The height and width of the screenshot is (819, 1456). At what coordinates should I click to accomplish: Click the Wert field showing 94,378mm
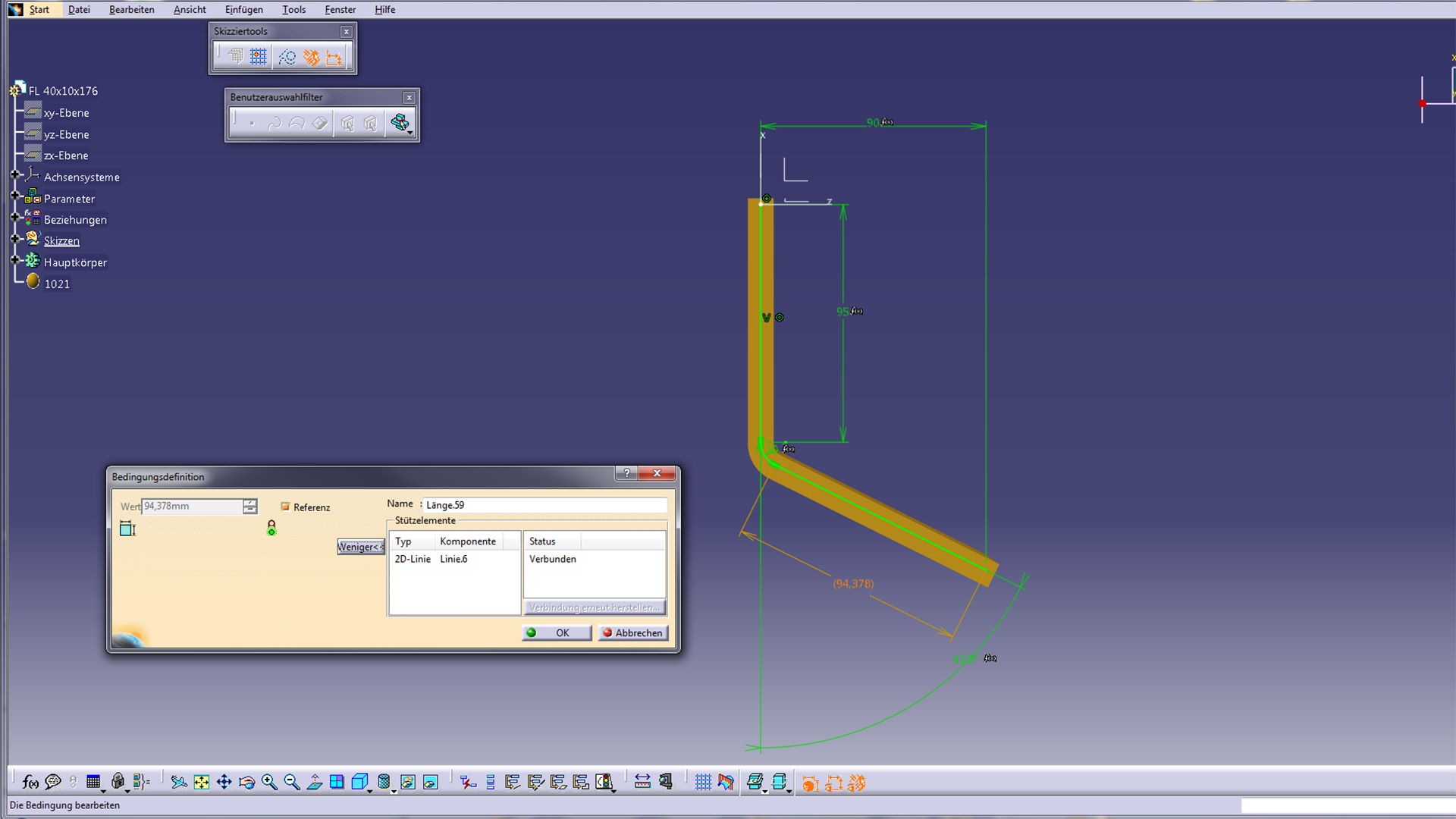click(x=193, y=506)
